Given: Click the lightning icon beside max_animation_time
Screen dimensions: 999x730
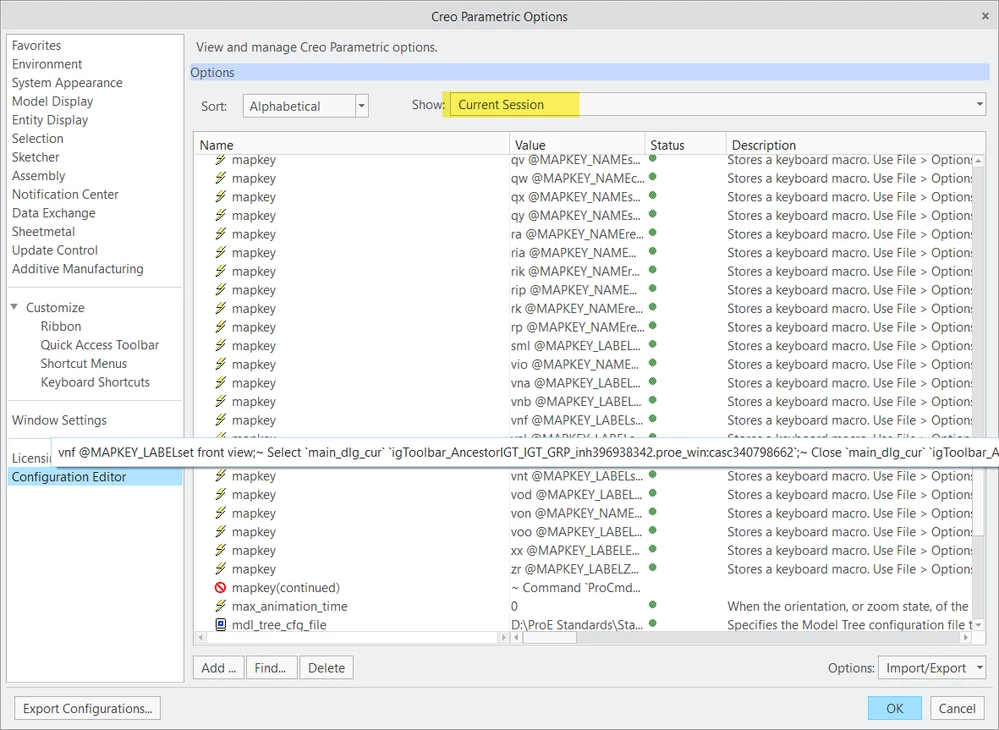Looking at the screenshot, I should pos(220,606).
